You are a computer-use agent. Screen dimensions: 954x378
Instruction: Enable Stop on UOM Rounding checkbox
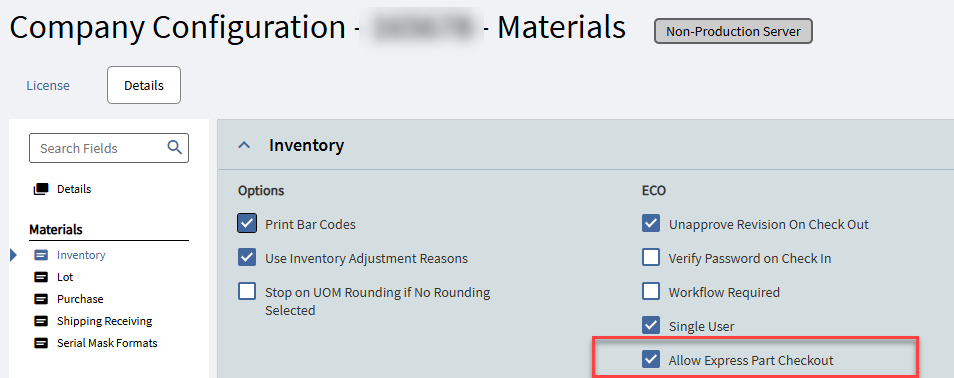(x=247, y=292)
